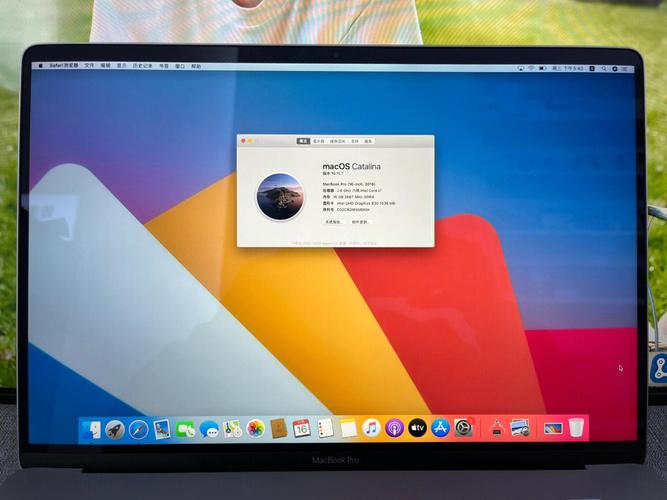
Task: Open the red-handled utility icon in Dock
Action: (496, 427)
